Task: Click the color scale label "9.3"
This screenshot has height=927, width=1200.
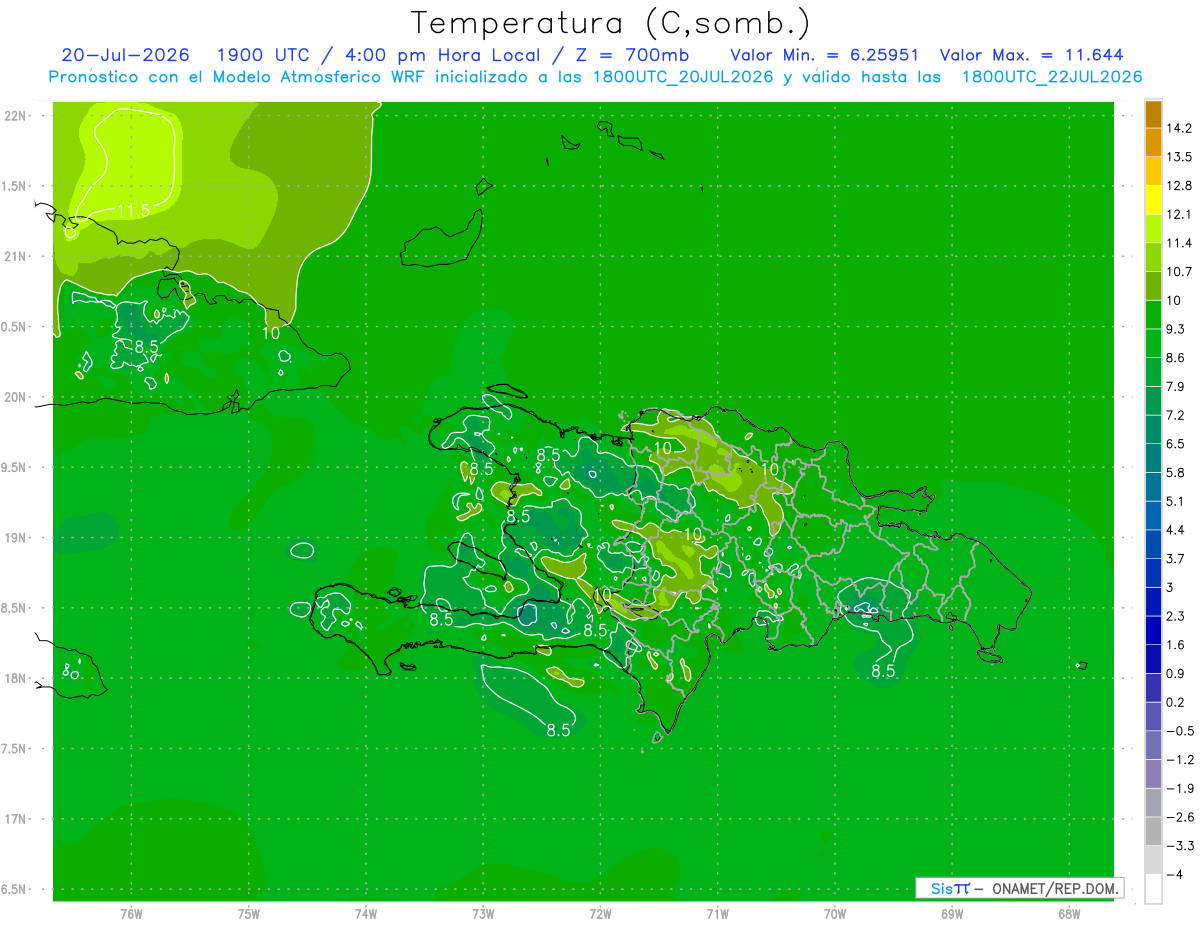Action: tap(1176, 329)
